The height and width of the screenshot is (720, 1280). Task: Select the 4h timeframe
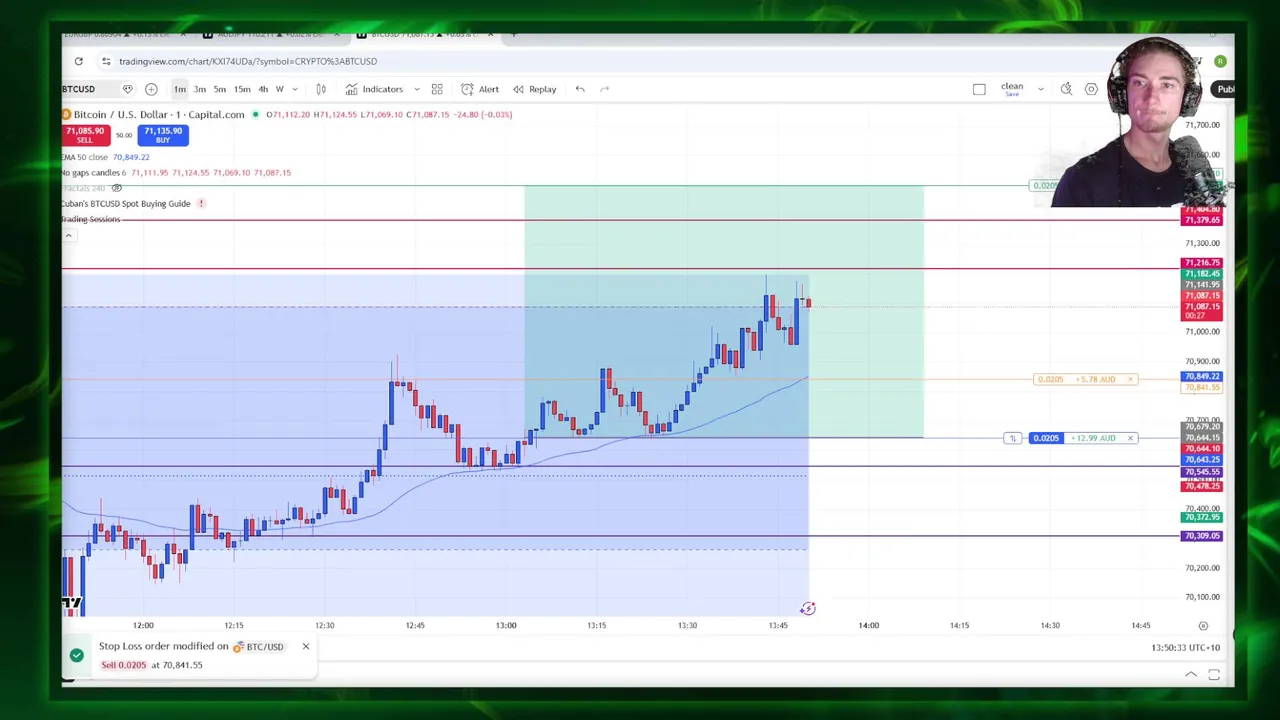coord(263,89)
